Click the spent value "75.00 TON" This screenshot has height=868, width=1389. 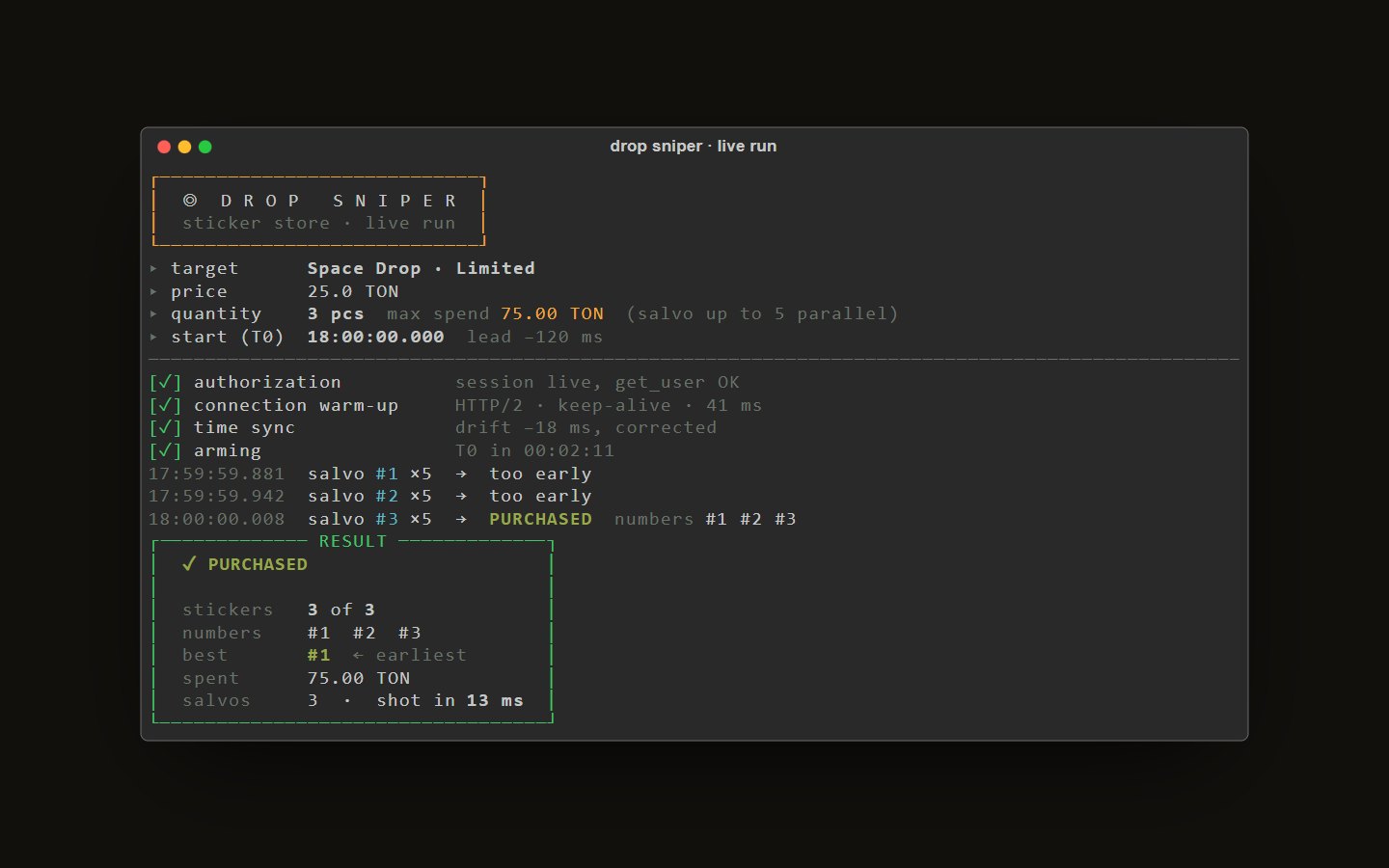coord(359,678)
